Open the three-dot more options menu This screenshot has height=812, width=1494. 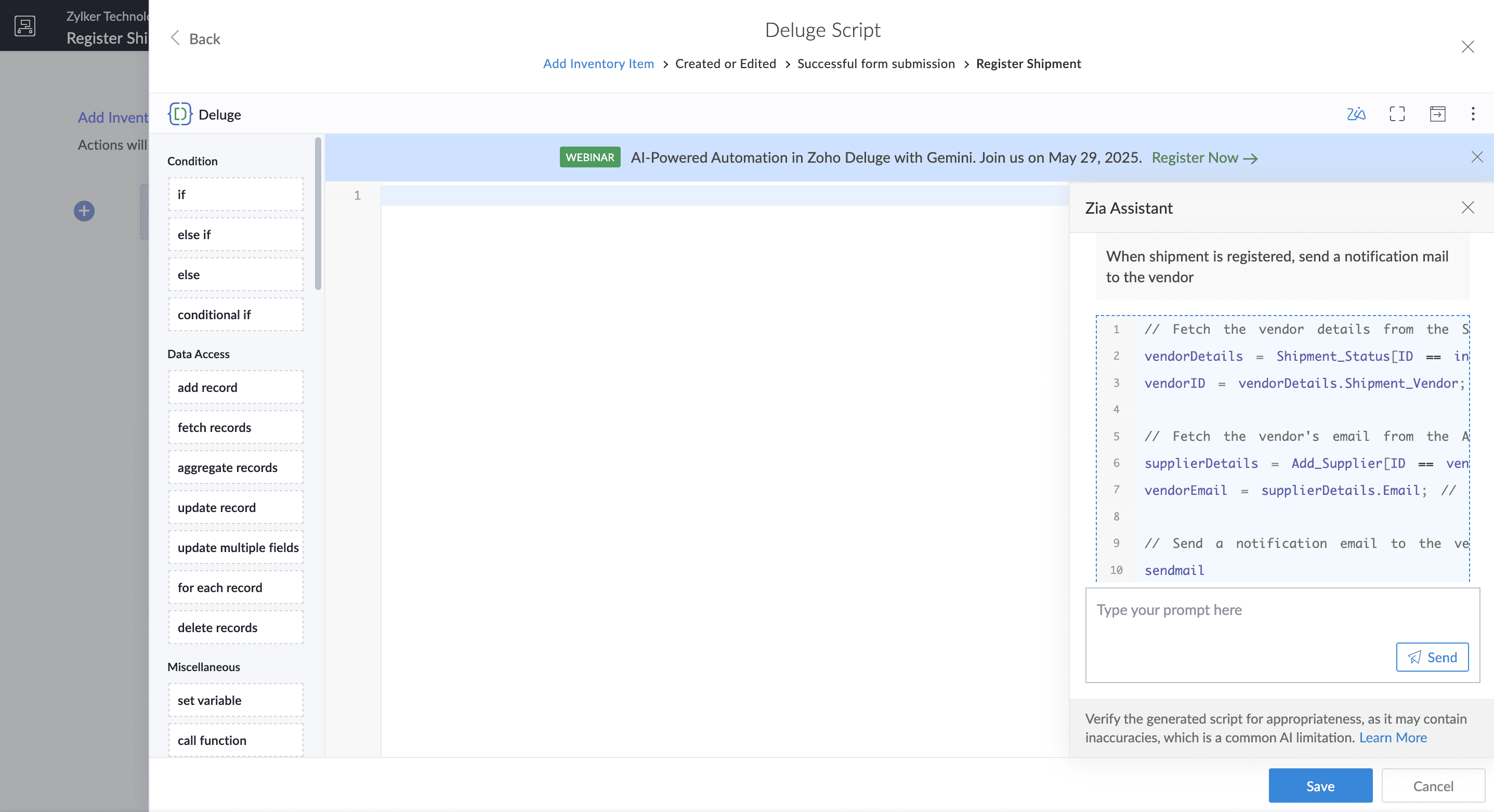[1473, 114]
